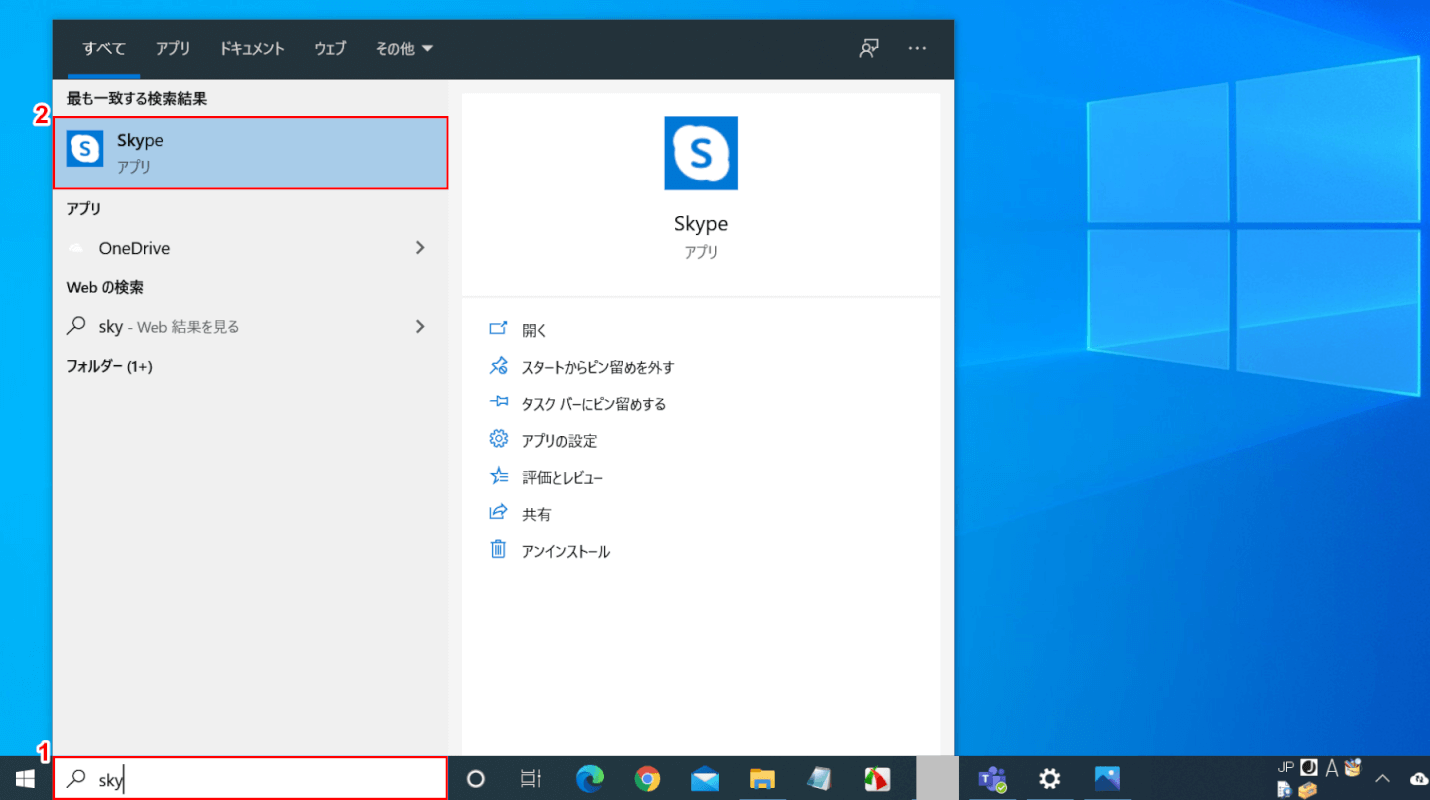This screenshot has width=1430, height=800.
Task: Switch to the ドキュメント tab
Action: point(252,48)
